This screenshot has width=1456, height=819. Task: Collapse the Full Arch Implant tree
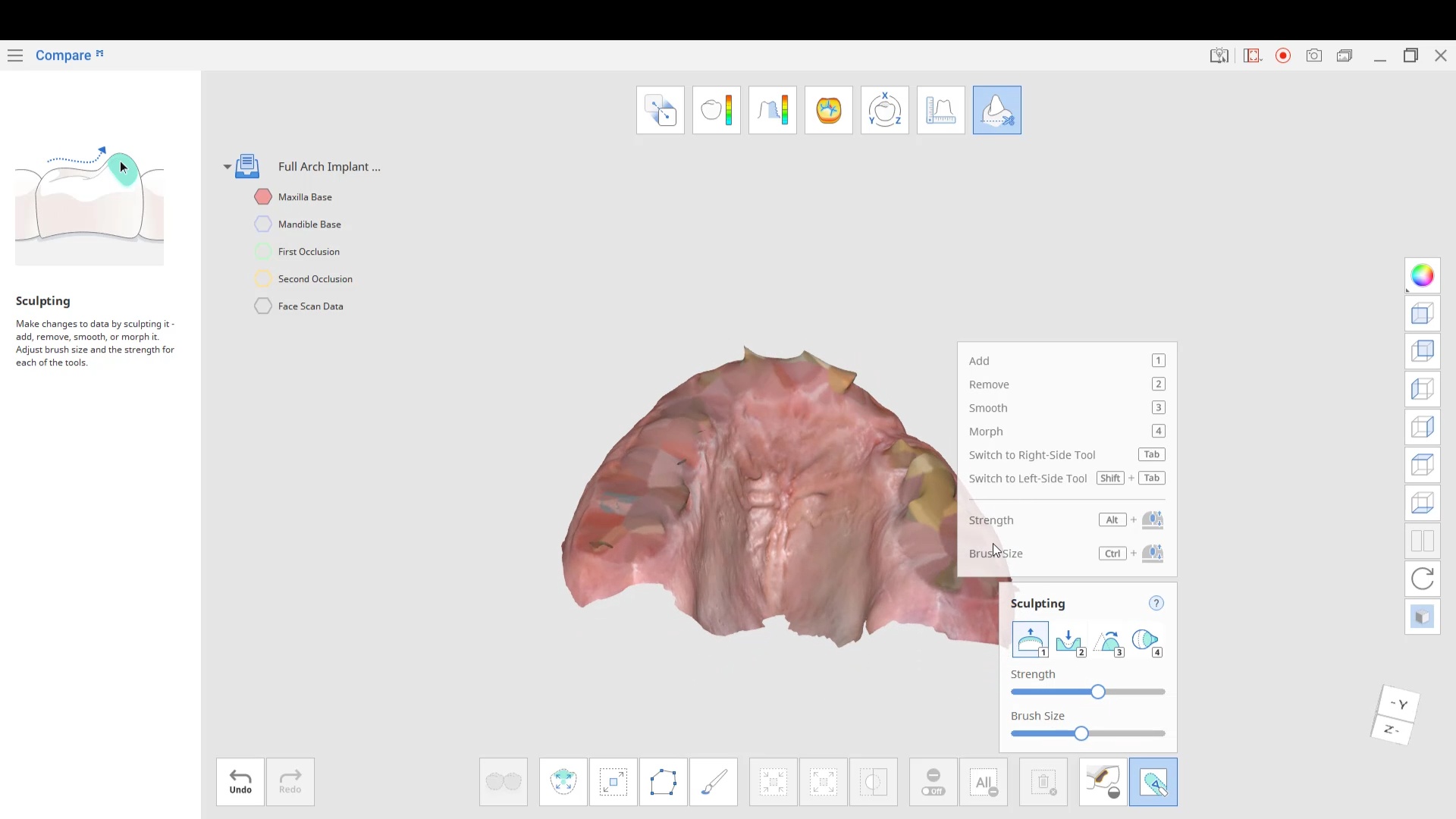coord(227,167)
